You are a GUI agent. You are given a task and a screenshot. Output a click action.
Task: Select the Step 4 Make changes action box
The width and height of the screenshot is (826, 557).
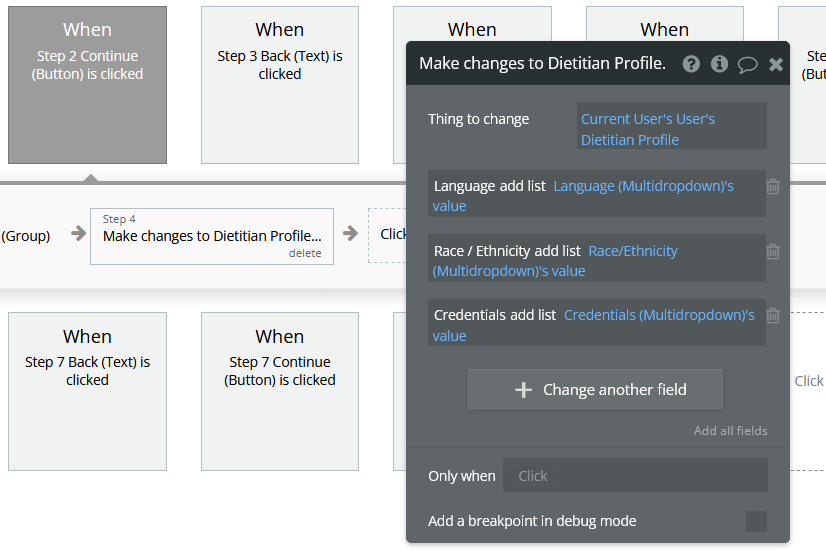click(211, 236)
